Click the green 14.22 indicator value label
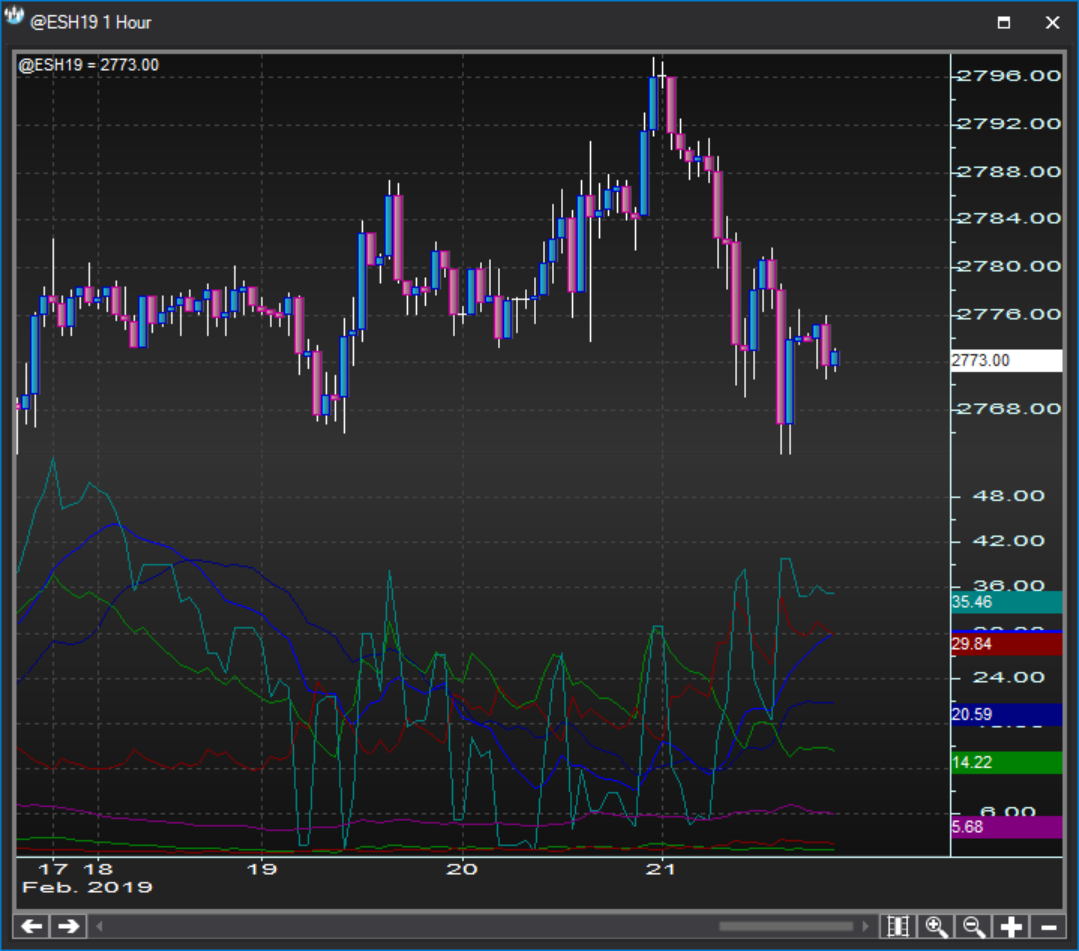This screenshot has width=1079, height=951. click(x=1006, y=762)
